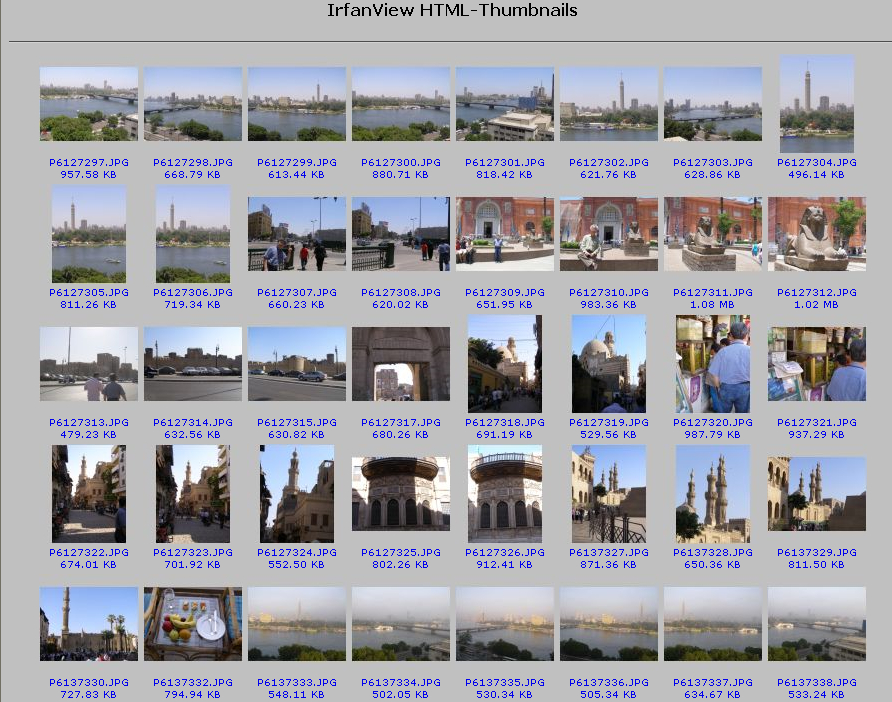Open the P6127325.JPG ornate building thumbnail

point(401,494)
